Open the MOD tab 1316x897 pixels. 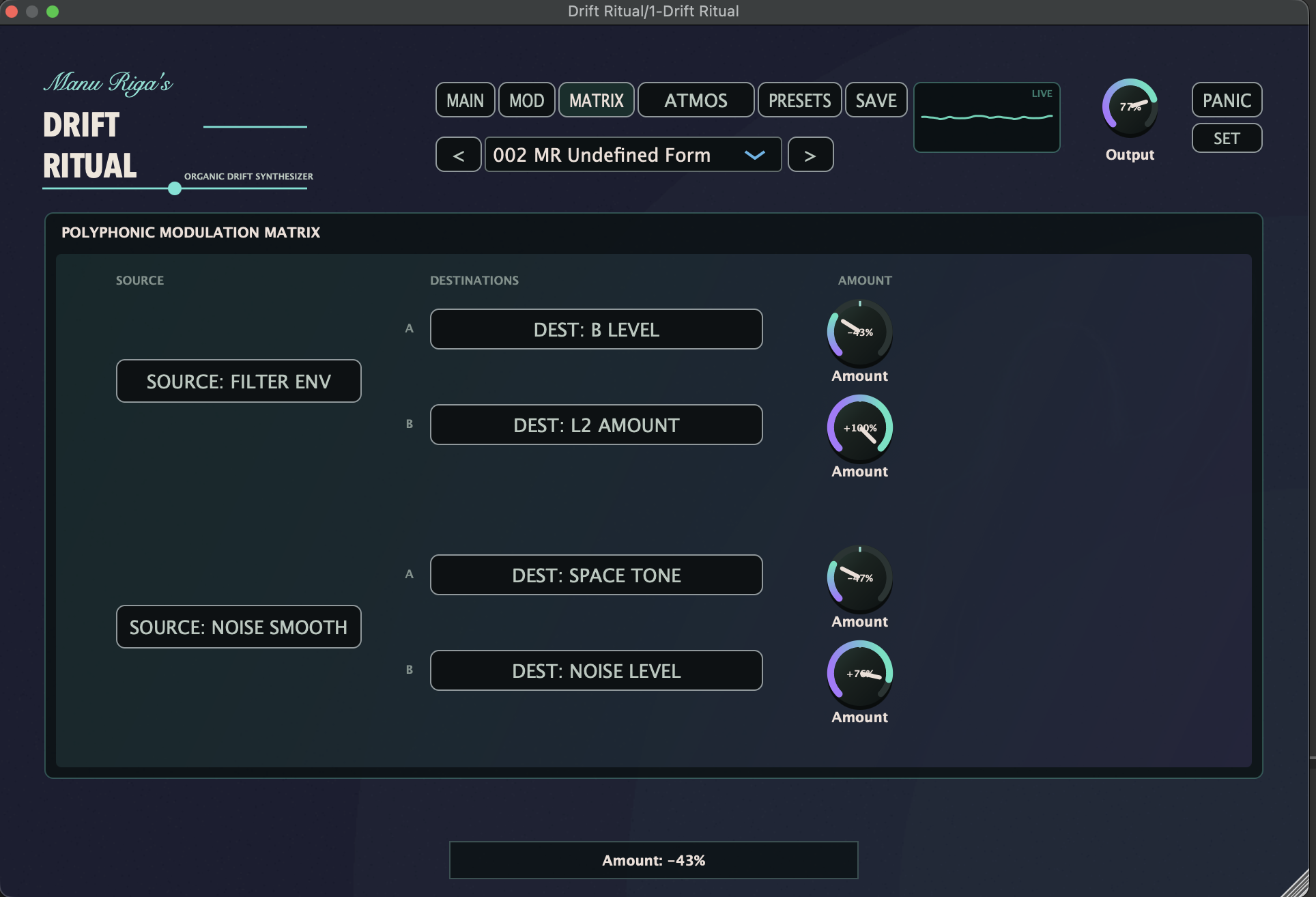coord(526,100)
